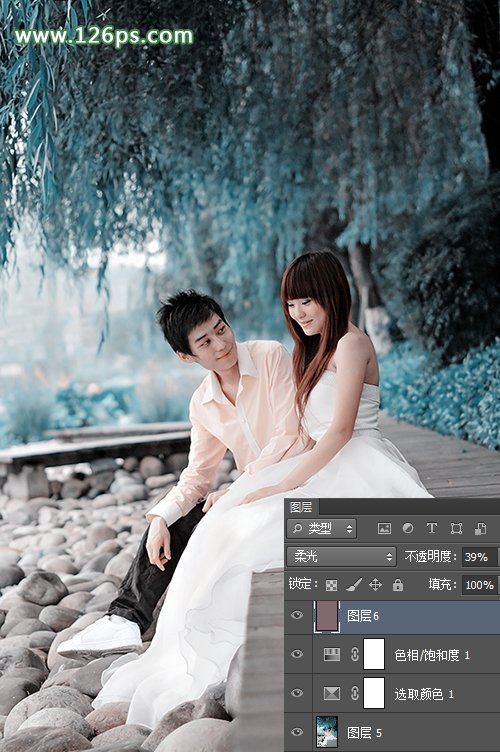The height and width of the screenshot is (752, 500).
Task: Select layer named 色相/饱和度 1
Action: 432,655
